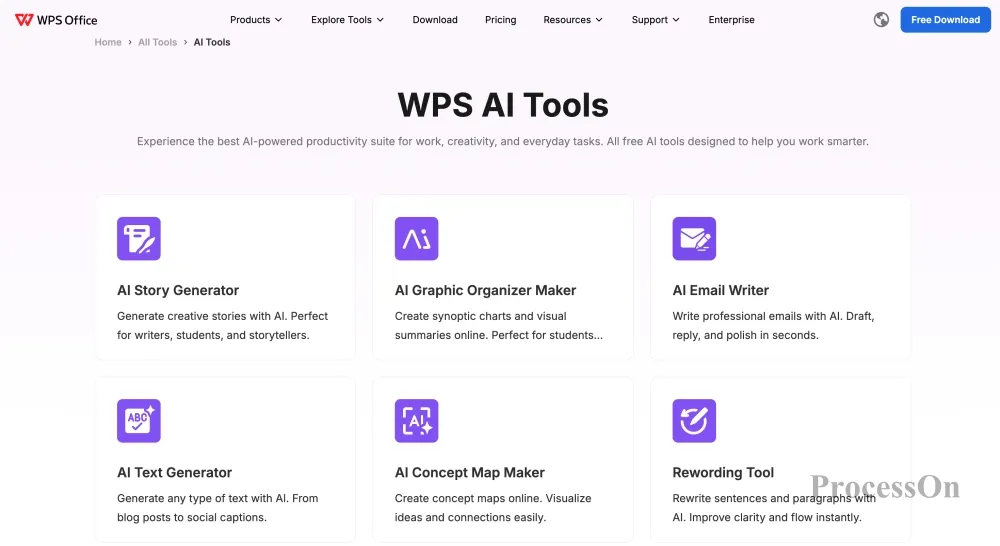Click 'Rewrite sentences and paragraphs' description
The image size is (1000, 546).
pyautogui.click(x=774, y=508)
